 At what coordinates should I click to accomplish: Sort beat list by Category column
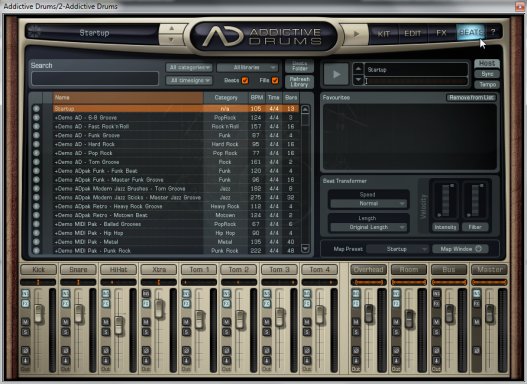click(226, 97)
